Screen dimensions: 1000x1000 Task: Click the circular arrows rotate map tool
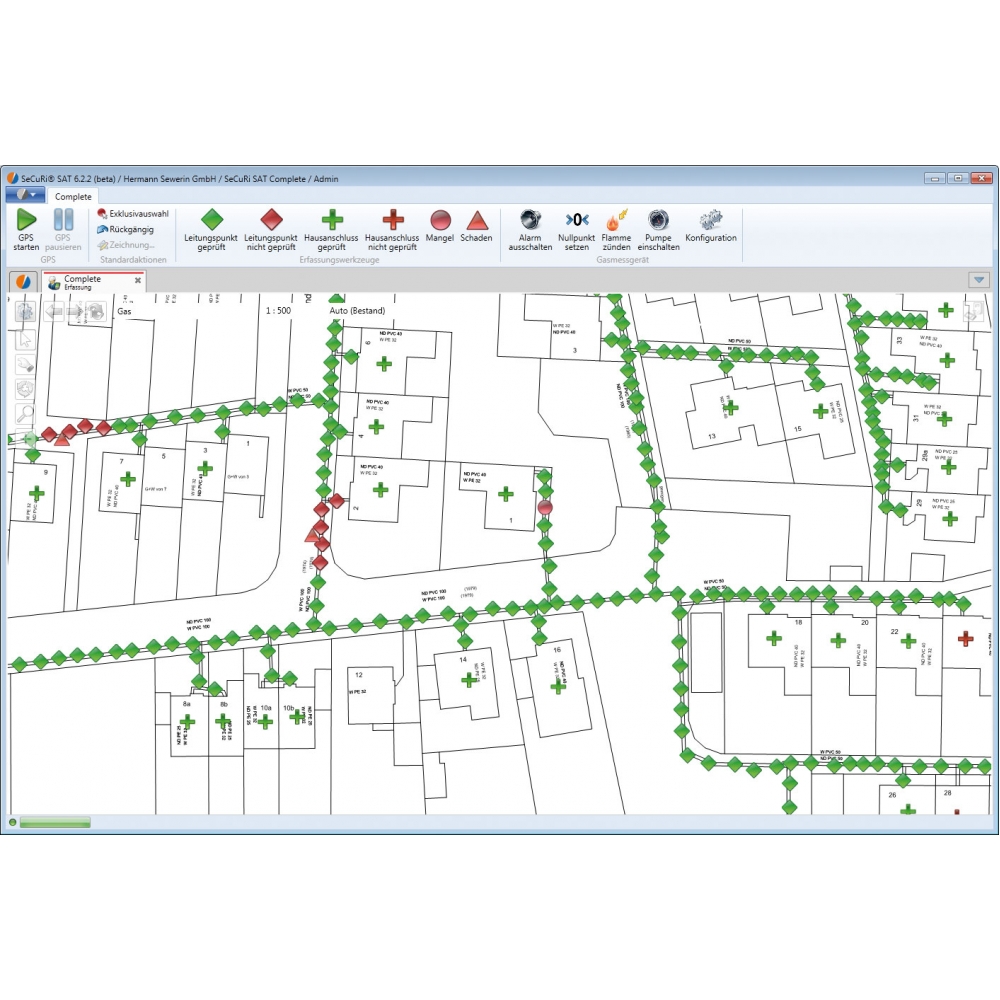[25, 389]
